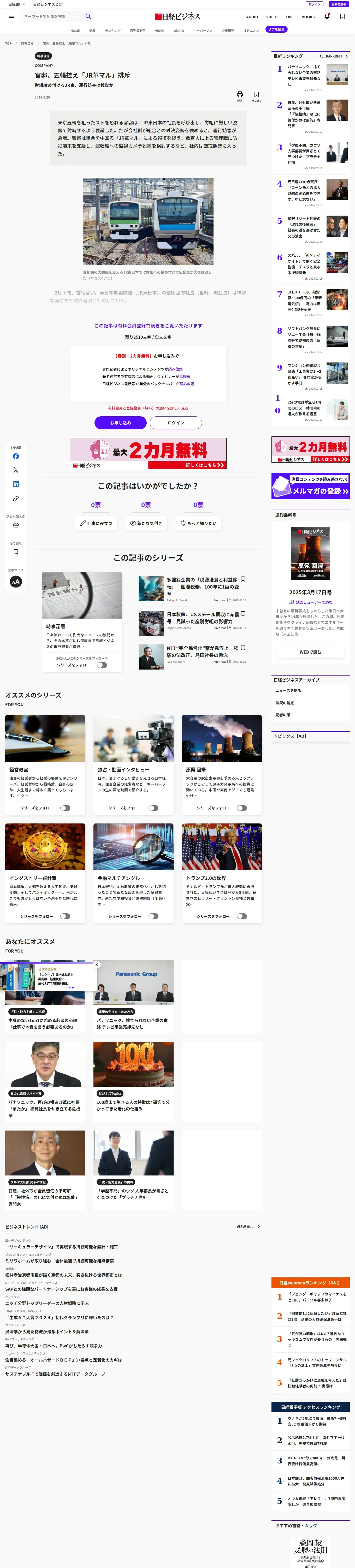Click the gift article icon

(x=16, y=525)
